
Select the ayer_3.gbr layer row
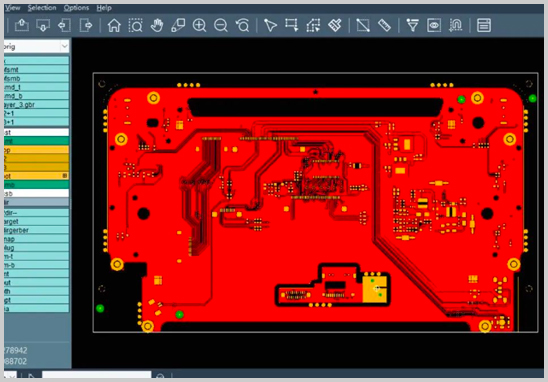(36, 104)
